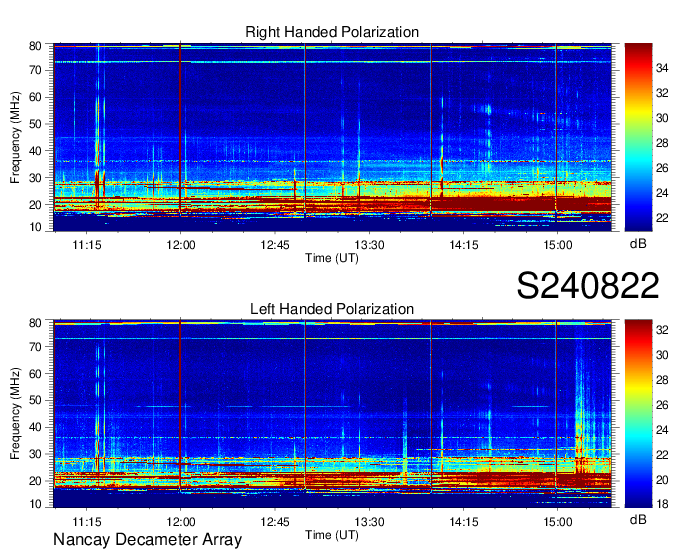
Task: Click the 34 value on the top color bar
Action: pos(662,68)
